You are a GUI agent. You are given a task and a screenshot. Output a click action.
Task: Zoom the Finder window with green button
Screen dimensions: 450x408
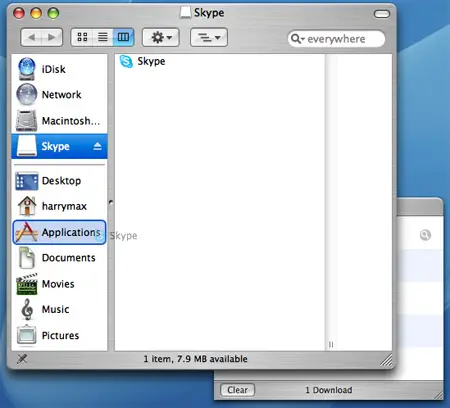click(53, 13)
